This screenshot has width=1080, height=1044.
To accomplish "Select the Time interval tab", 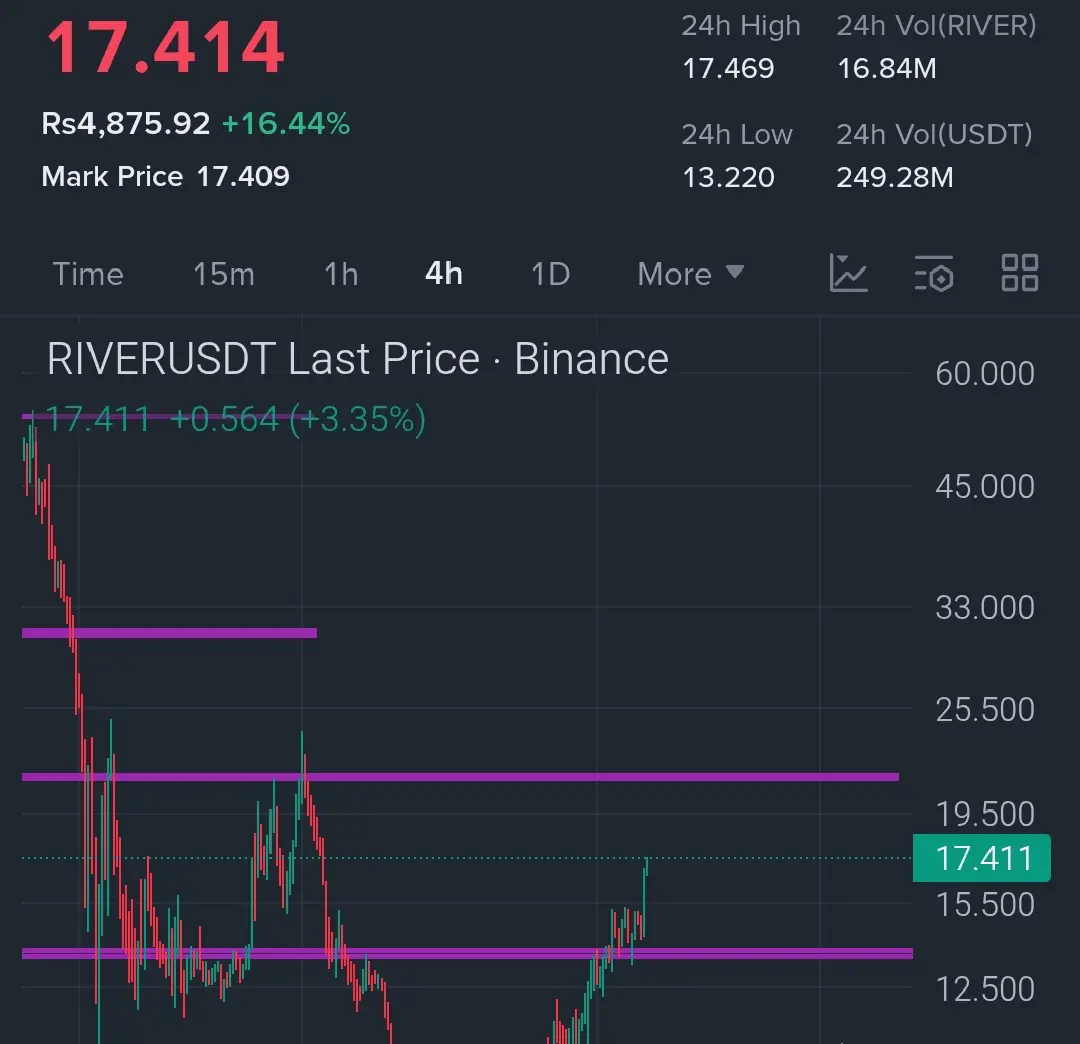I will pyautogui.click(x=88, y=274).
